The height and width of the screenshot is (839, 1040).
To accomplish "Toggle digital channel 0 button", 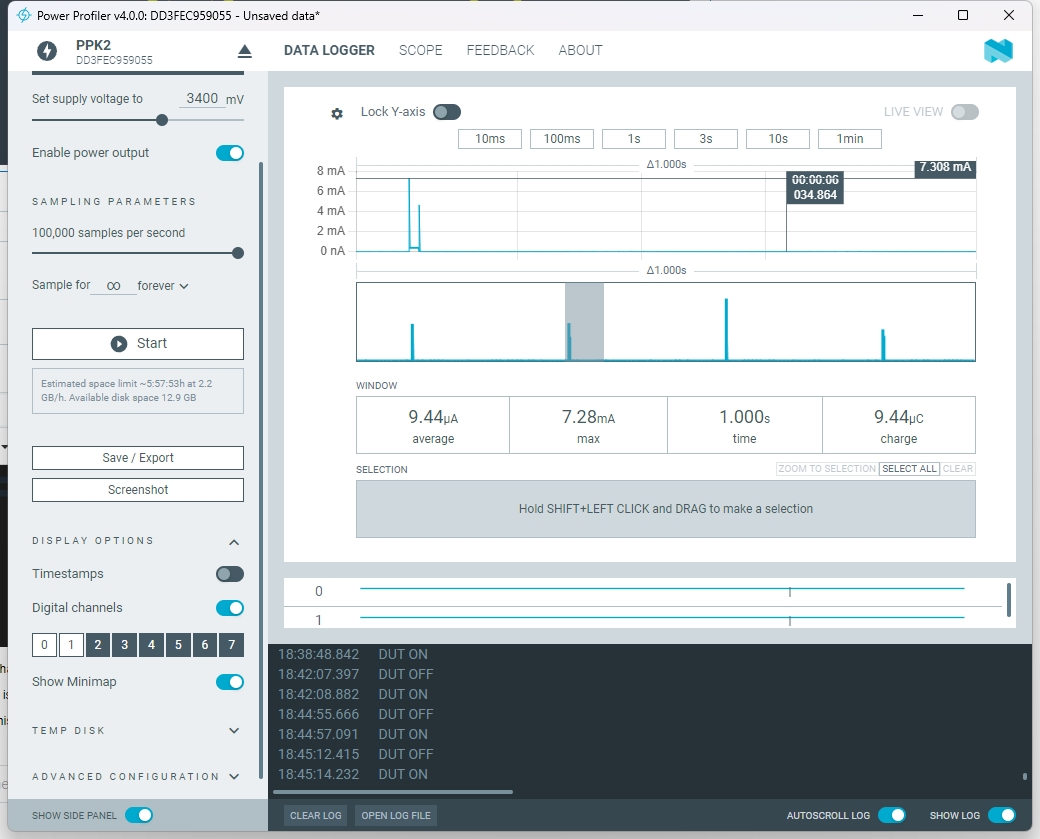I will click(44, 645).
